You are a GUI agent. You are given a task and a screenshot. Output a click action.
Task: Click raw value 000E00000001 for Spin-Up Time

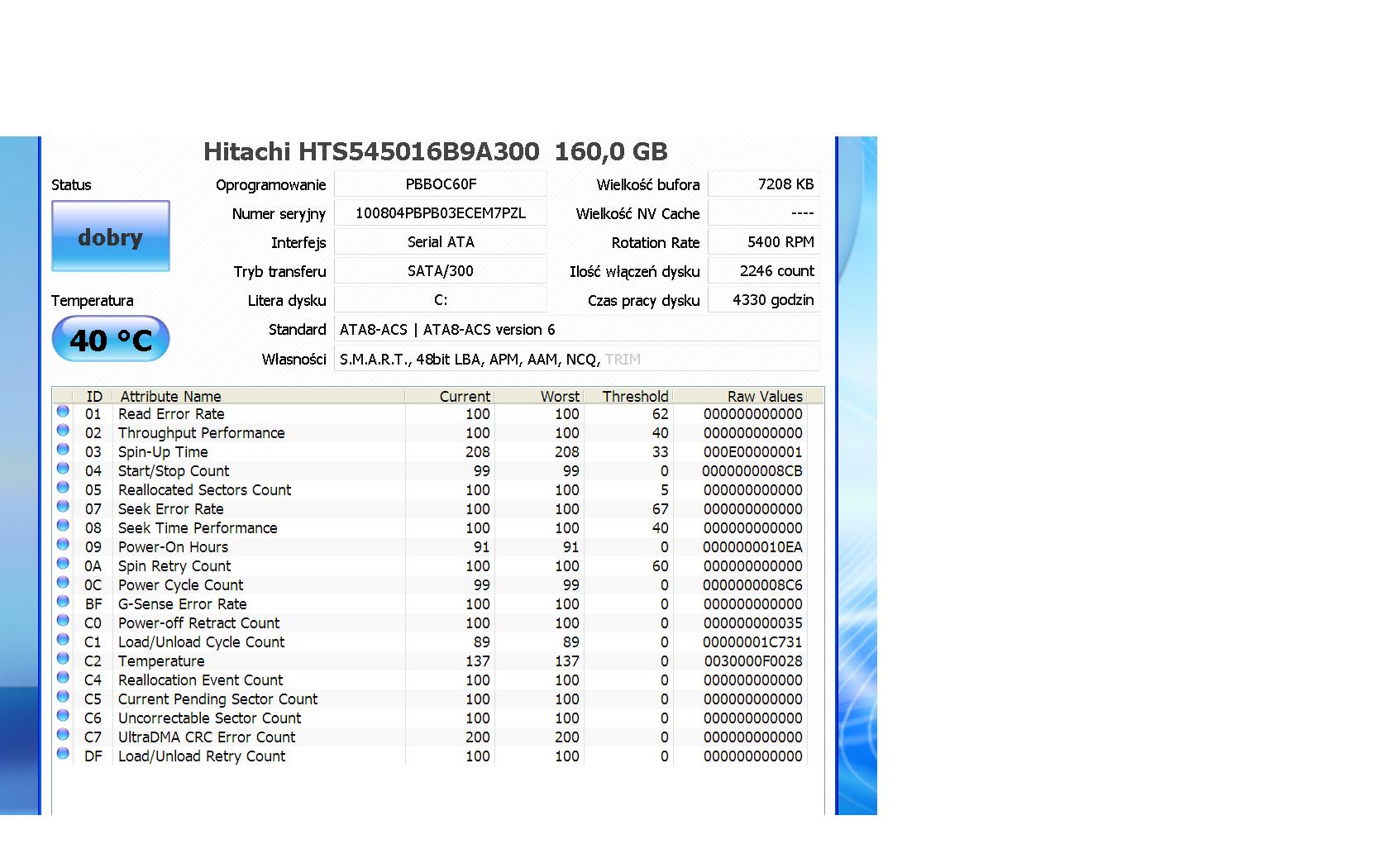pos(753,451)
